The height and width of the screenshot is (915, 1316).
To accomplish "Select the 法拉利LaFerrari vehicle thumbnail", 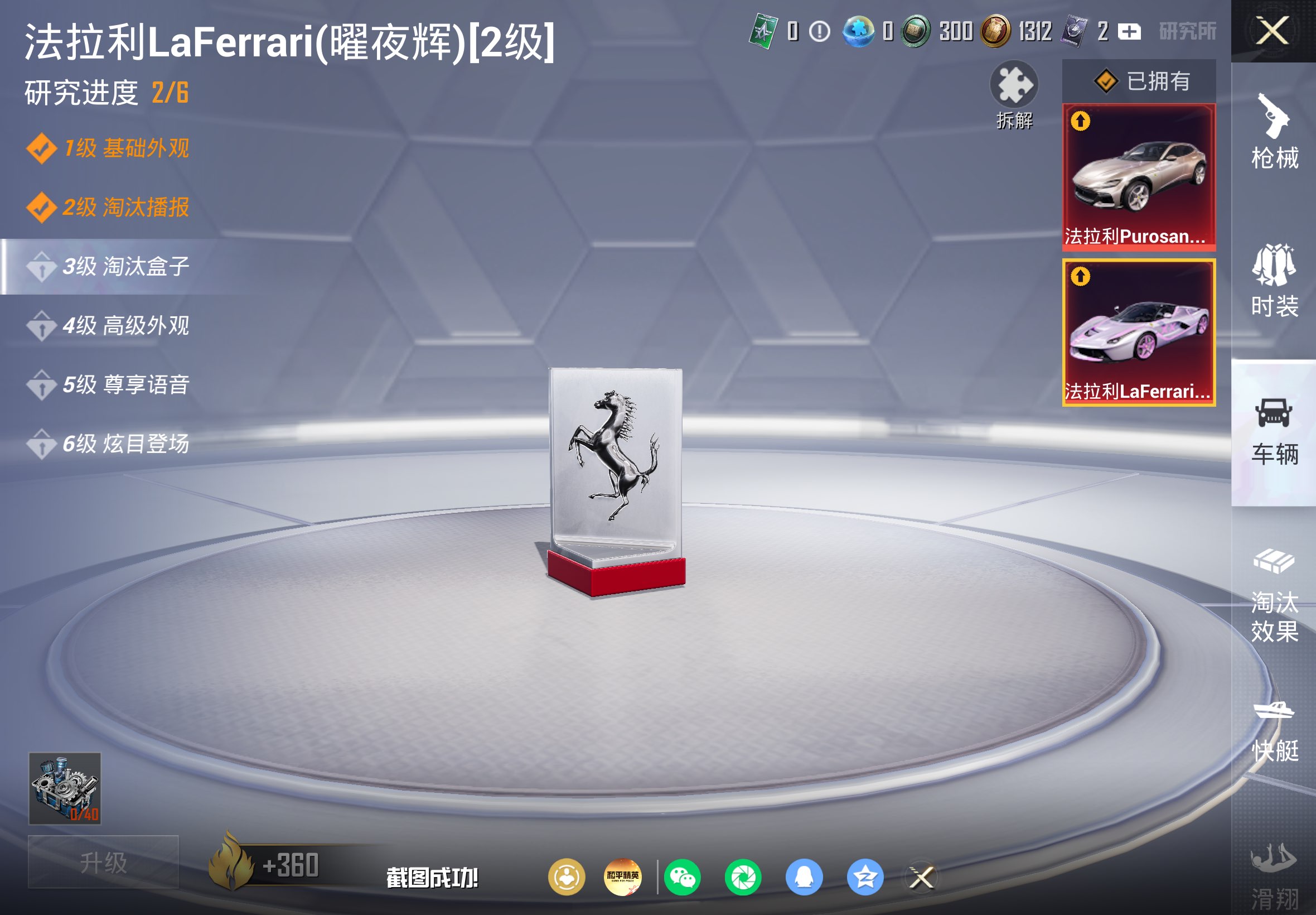I will 1139,333.
